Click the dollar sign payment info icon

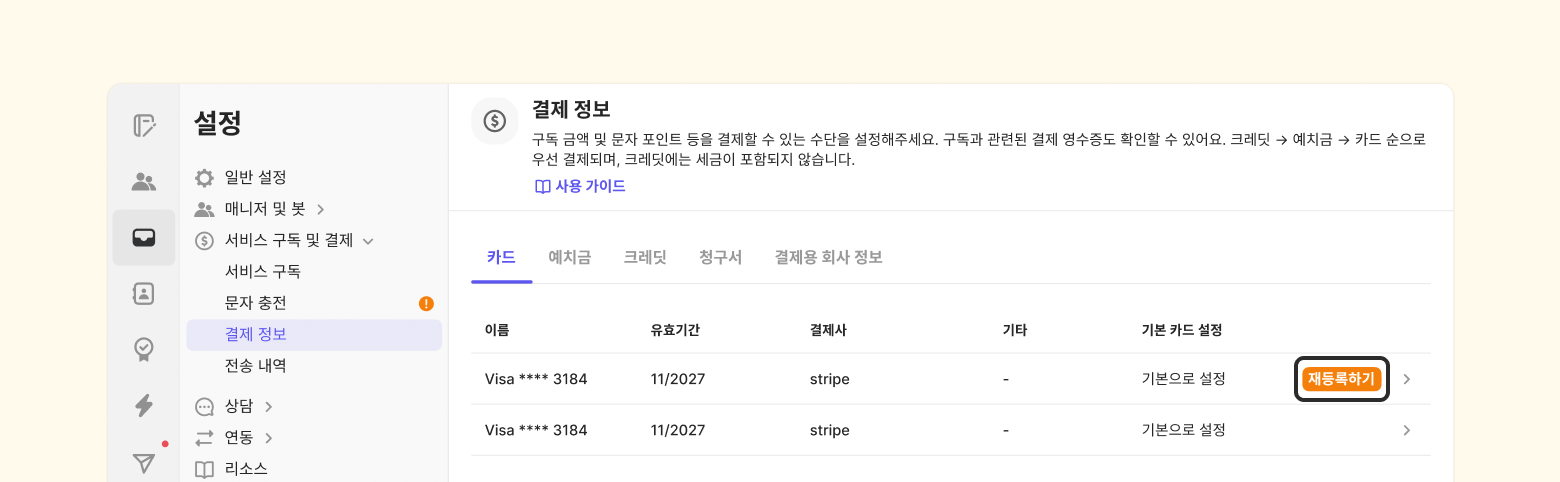pos(495,121)
